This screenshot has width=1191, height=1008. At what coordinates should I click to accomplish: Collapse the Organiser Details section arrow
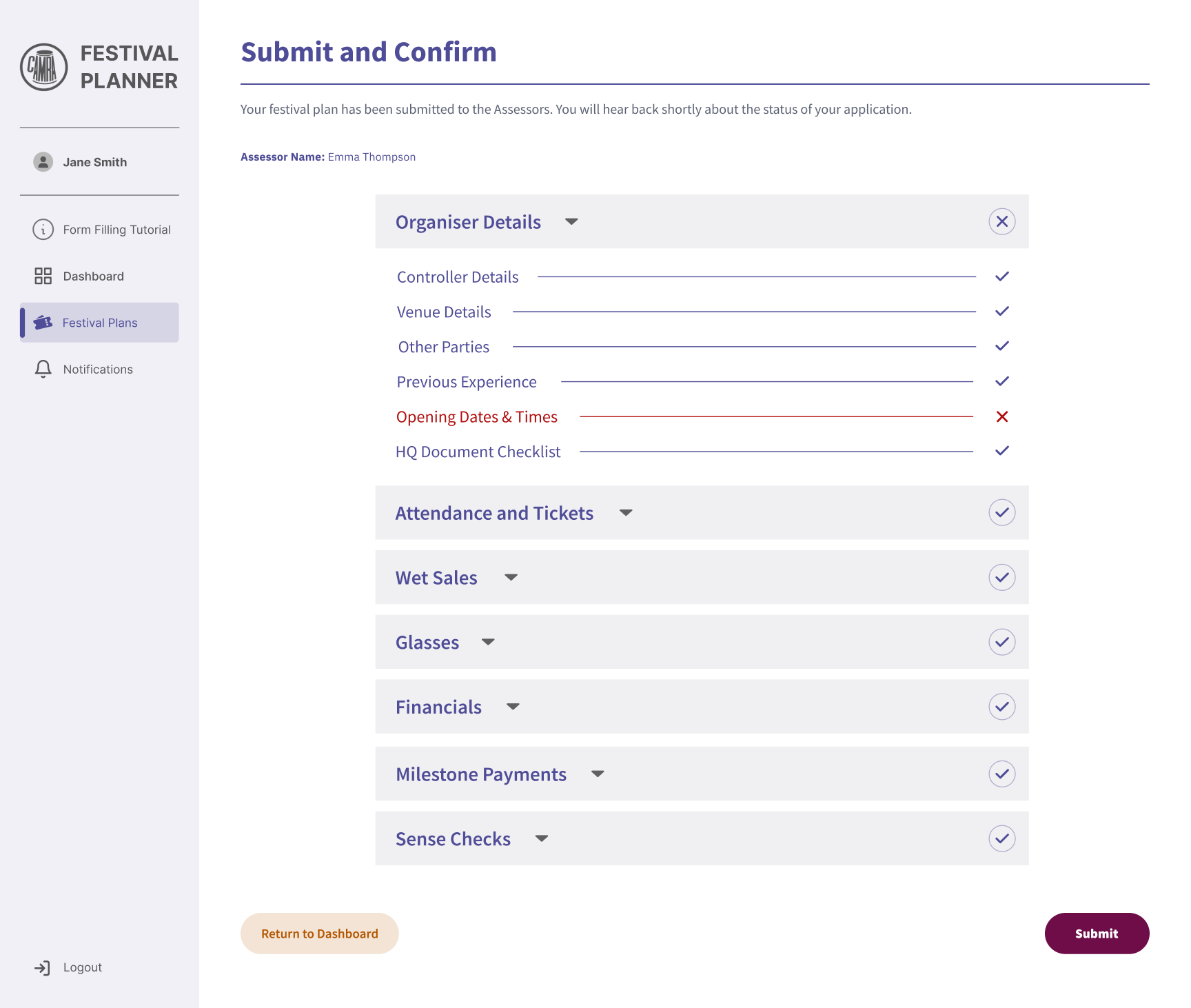pos(571,222)
